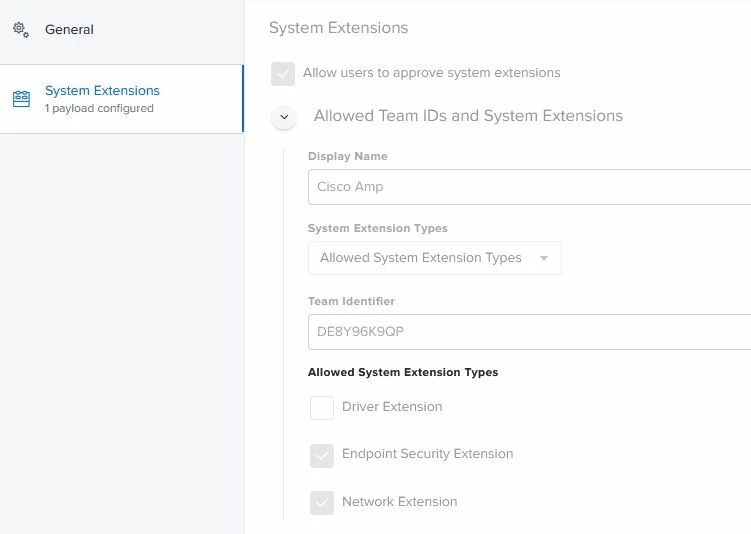The image size is (751, 534).
Task: Click the Allowed Team IDs section heading
Action: click(468, 116)
